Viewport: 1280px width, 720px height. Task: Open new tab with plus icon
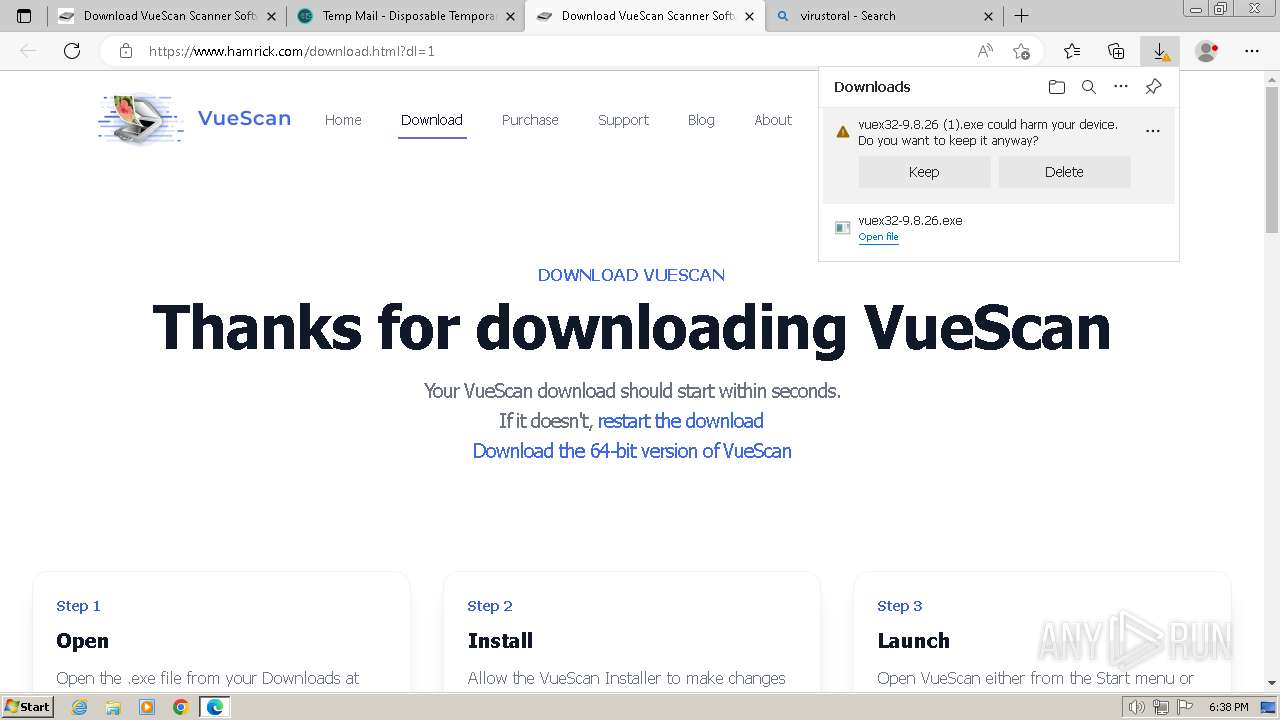(1021, 16)
